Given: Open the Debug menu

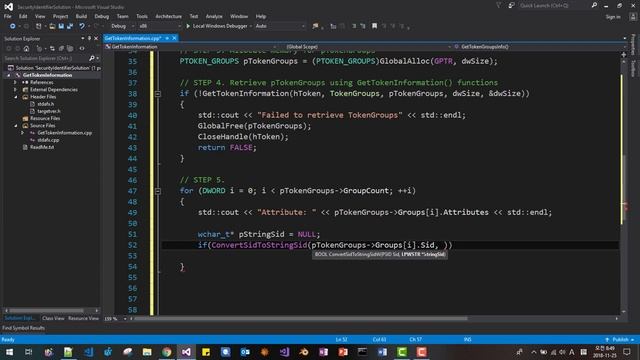Looking at the screenshot, I should [x=102, y=16].
